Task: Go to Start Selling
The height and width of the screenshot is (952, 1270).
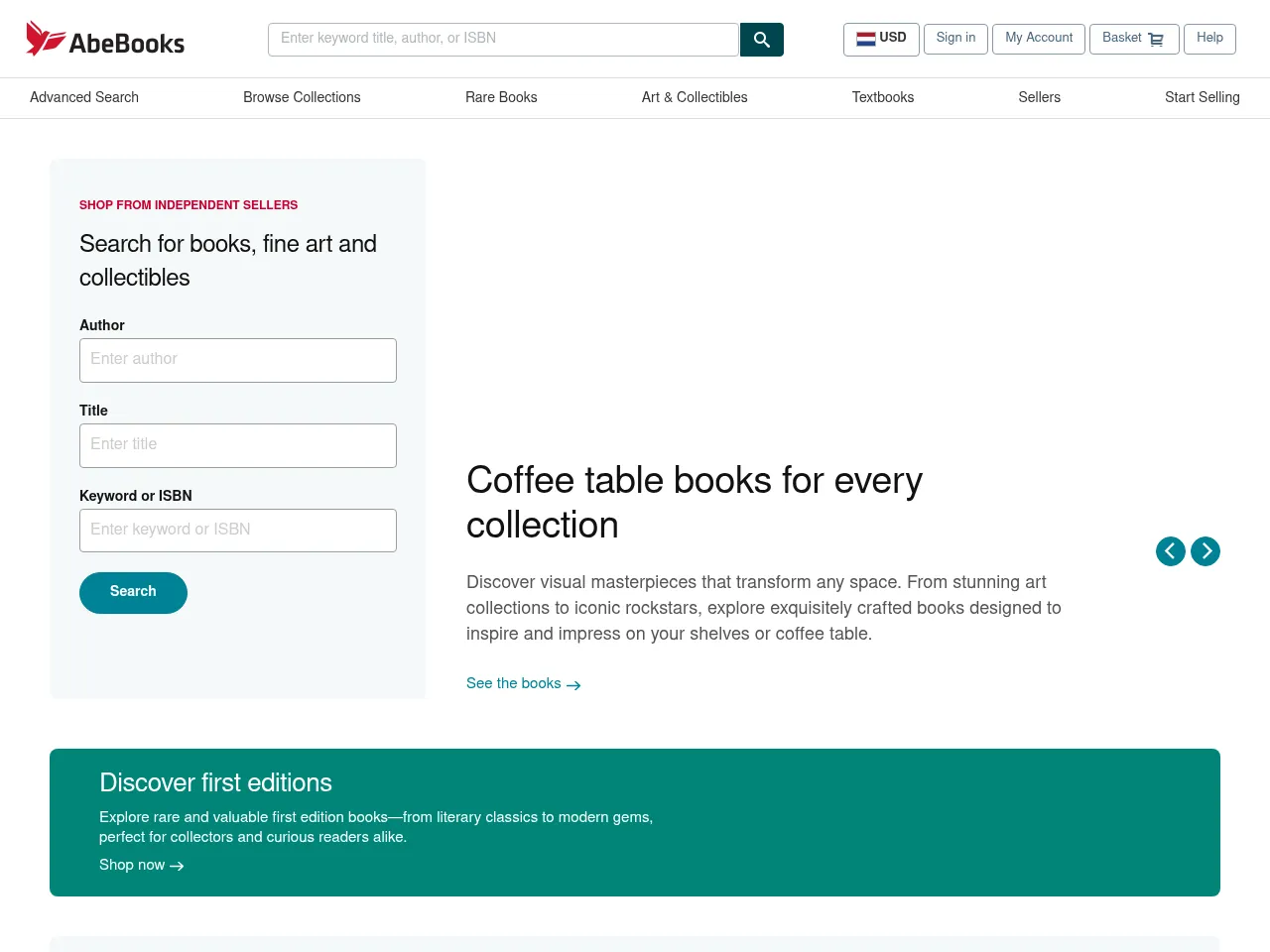Action: (x=1202, y=98)
